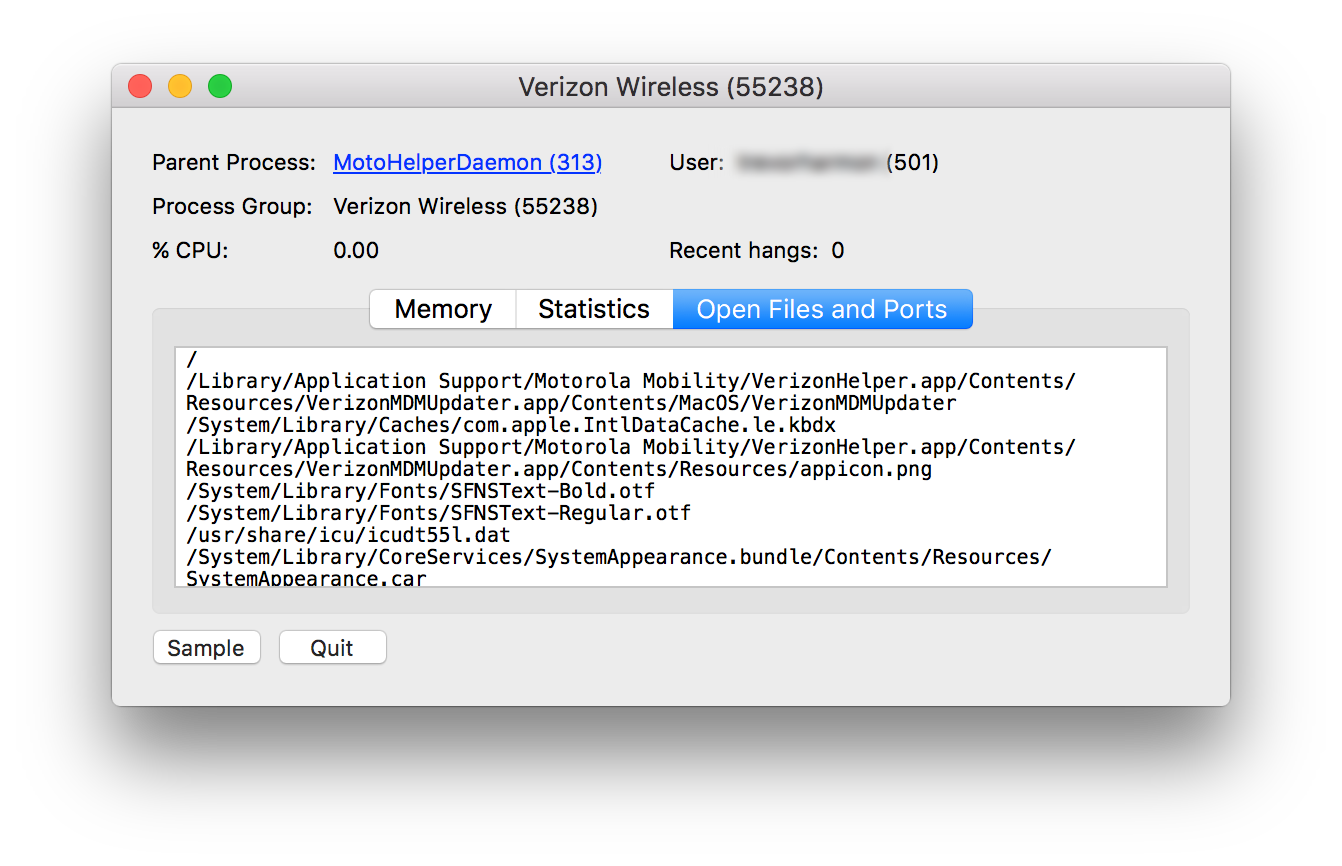Switch to the Memory tab
The width and height of the screenshot is (1342, 866).
[x=443, y=309]
